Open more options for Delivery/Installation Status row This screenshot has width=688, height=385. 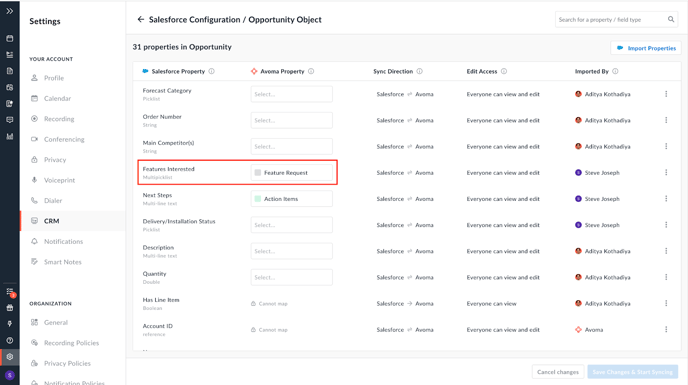pos(666,225)
